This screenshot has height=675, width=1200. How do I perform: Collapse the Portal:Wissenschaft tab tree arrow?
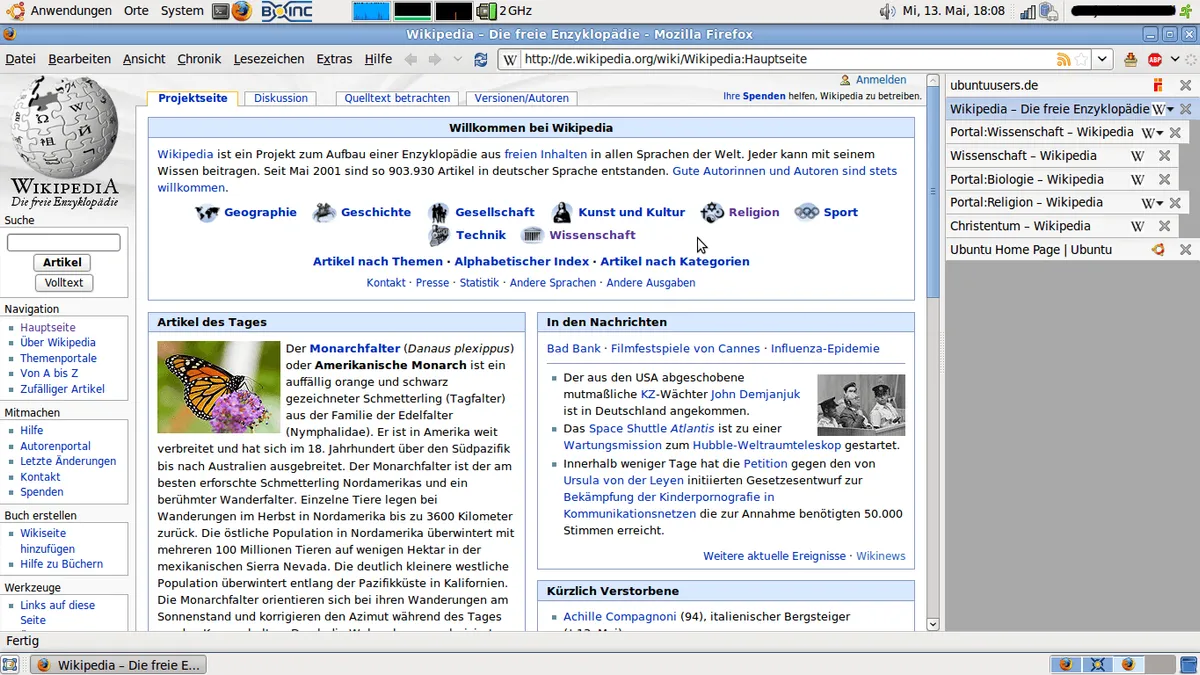coord(1159,133)
